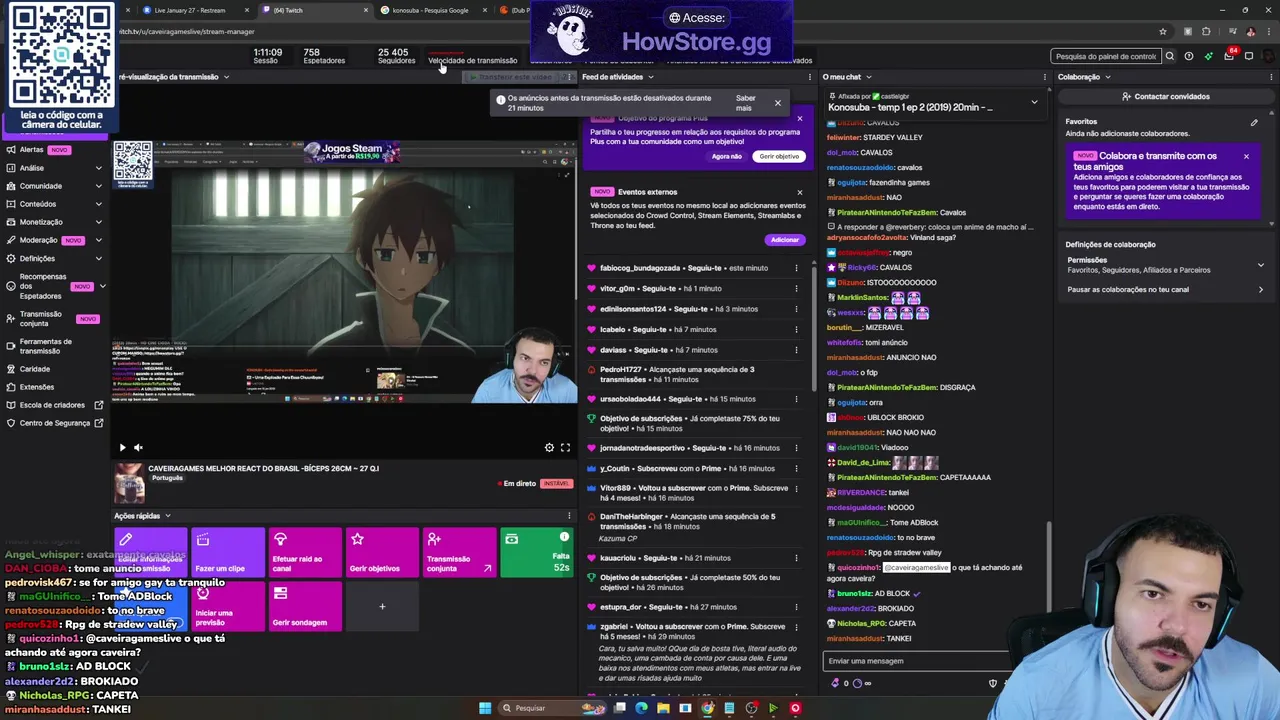Open the preview player settings gear

click(x=549, y=448)
